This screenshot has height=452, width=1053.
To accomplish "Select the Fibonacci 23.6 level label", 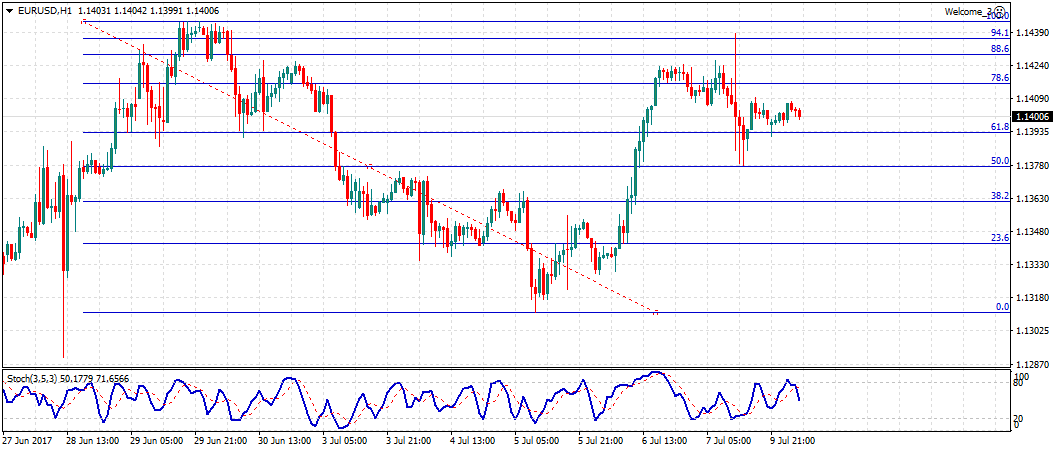I will [x=998, y=238].
